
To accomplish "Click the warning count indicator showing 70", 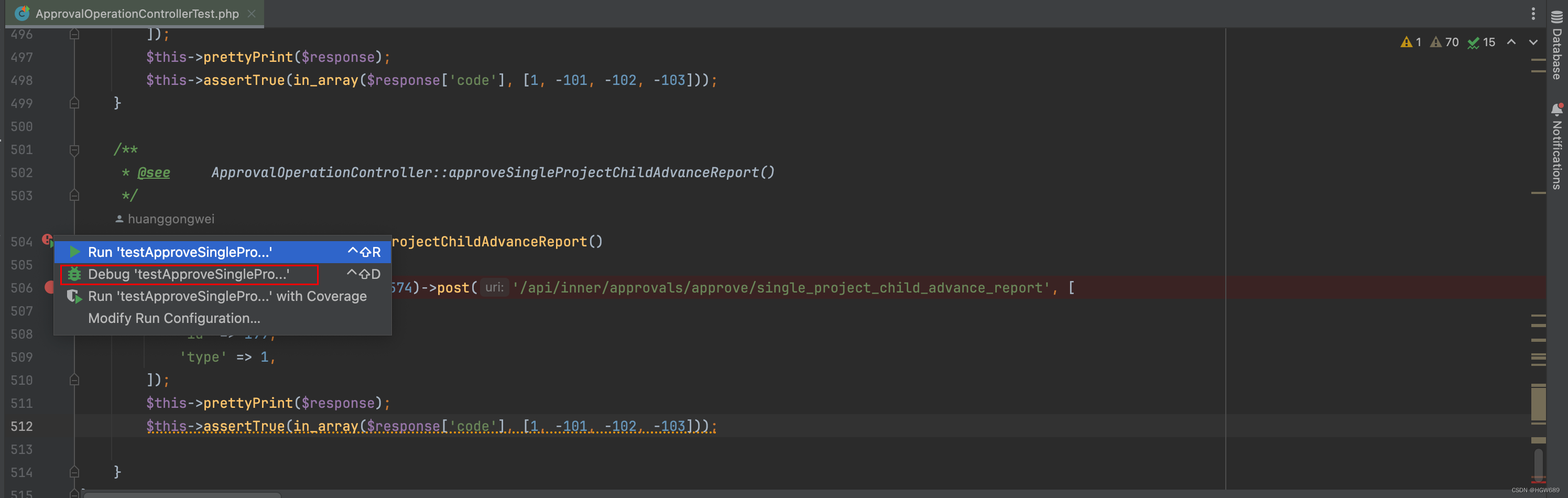I will point(1444,42).
